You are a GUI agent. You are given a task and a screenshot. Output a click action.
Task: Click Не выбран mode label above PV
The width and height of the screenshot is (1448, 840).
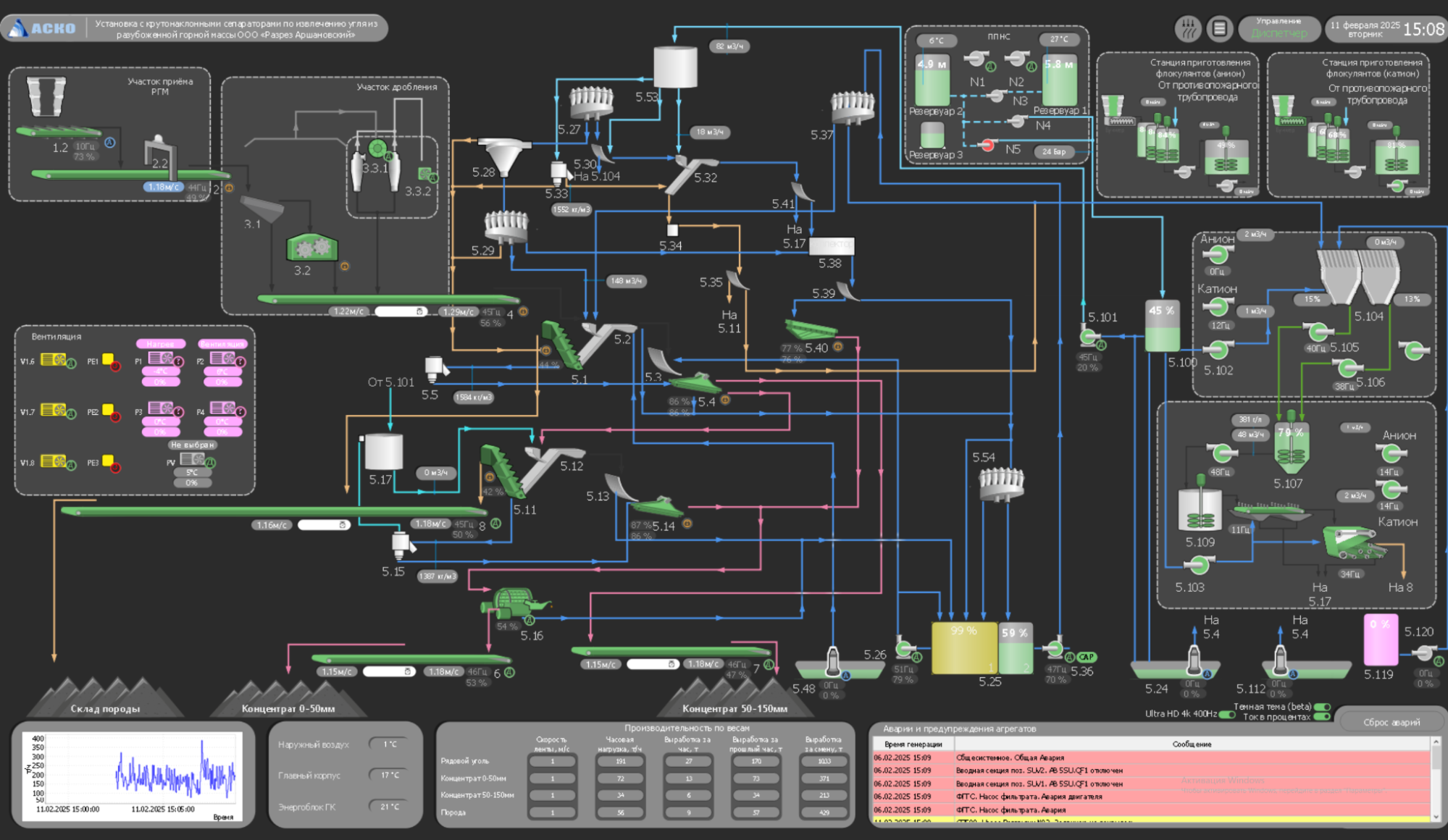pos(192,445)
